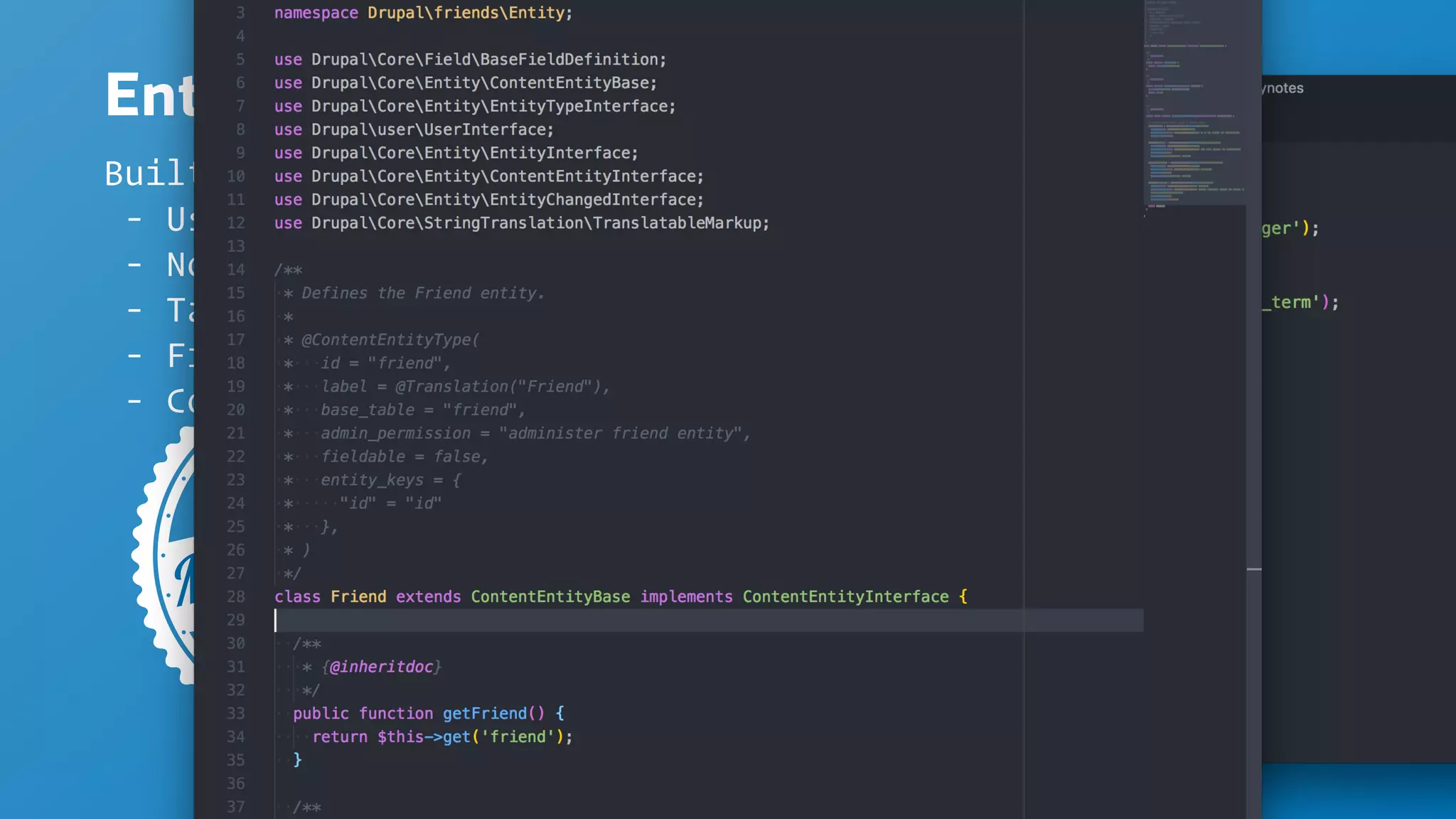The width and height of the screenshot is (1456, 819).
Task: Click line number 28 in gutter
Action: click(235, 596)
